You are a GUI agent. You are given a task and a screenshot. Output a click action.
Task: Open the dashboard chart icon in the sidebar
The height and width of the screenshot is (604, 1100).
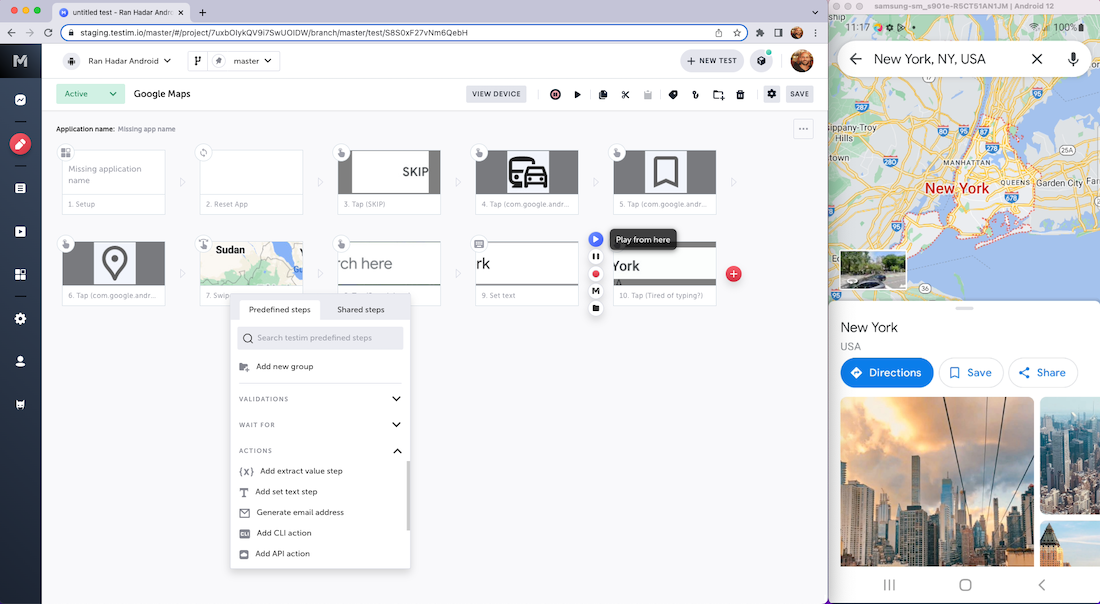pos(20,100)
